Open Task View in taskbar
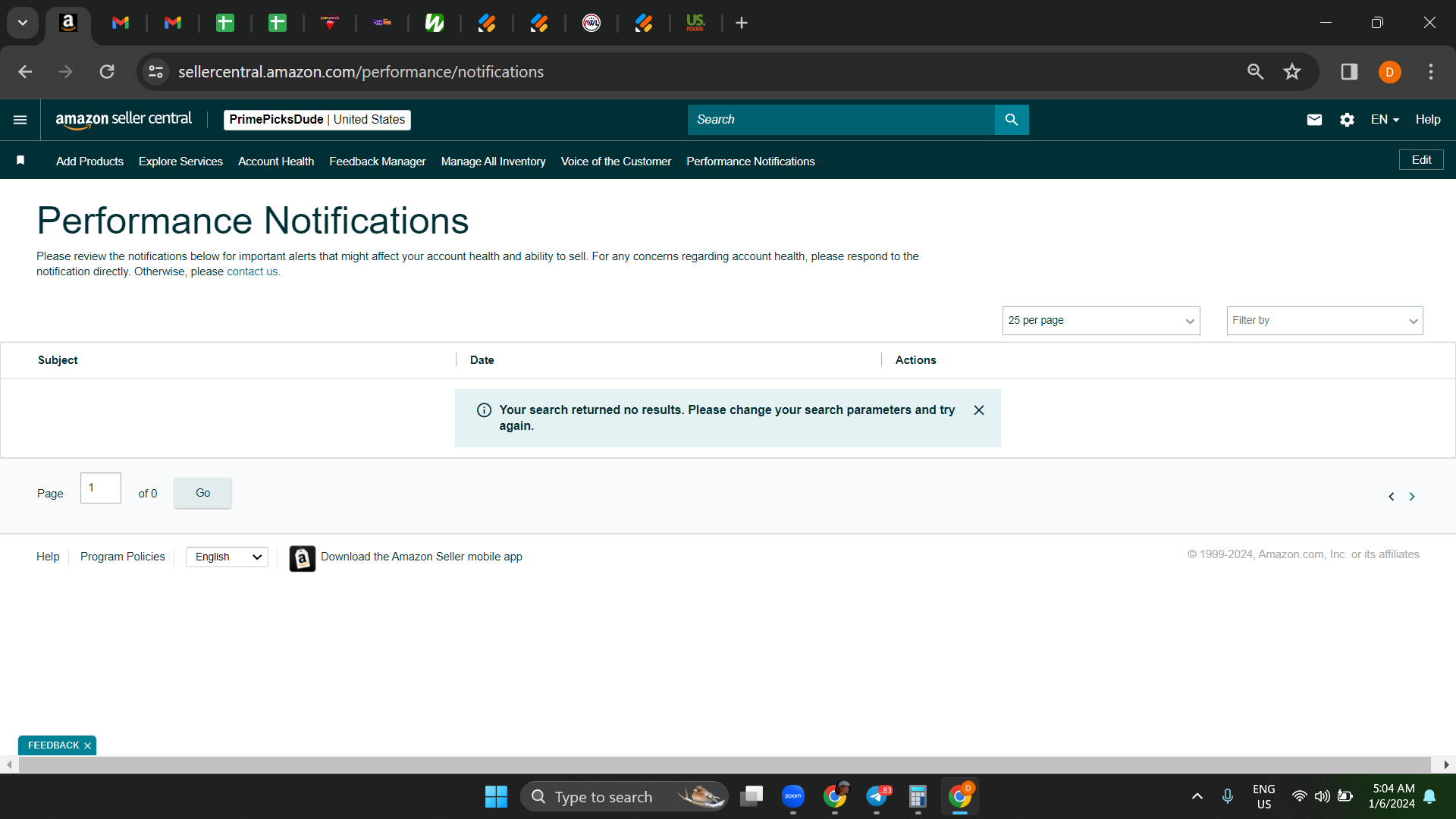The height and width of the screenshot is (819, 1456). click(752, 796)
